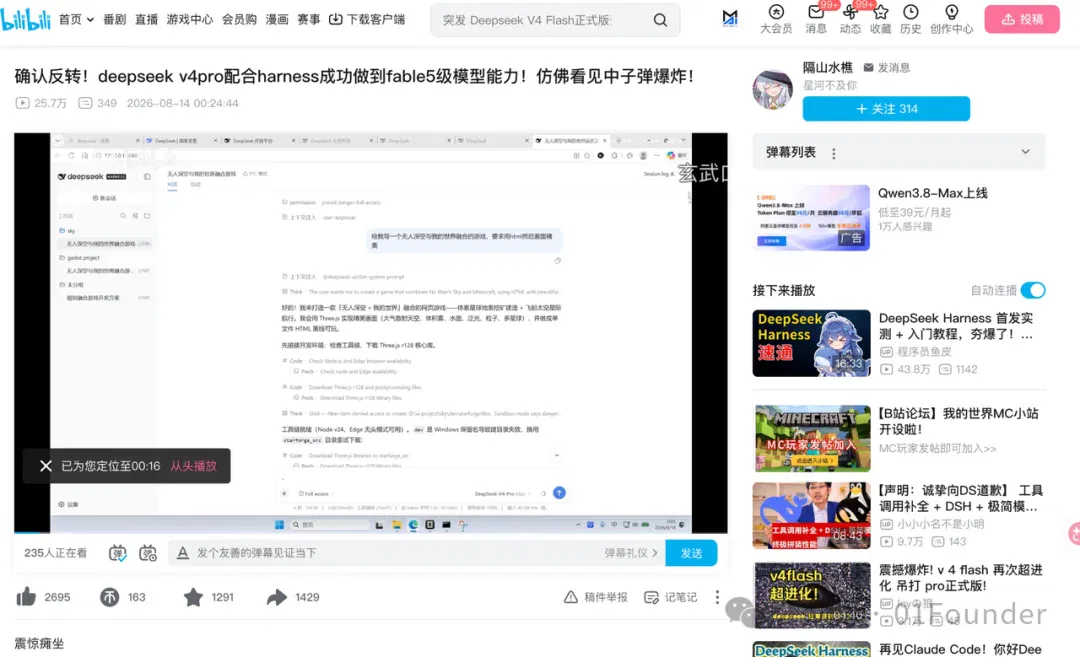Click the blue 发送 button
The width and height of the screenshot is (1080, 657).
[691, 553]
